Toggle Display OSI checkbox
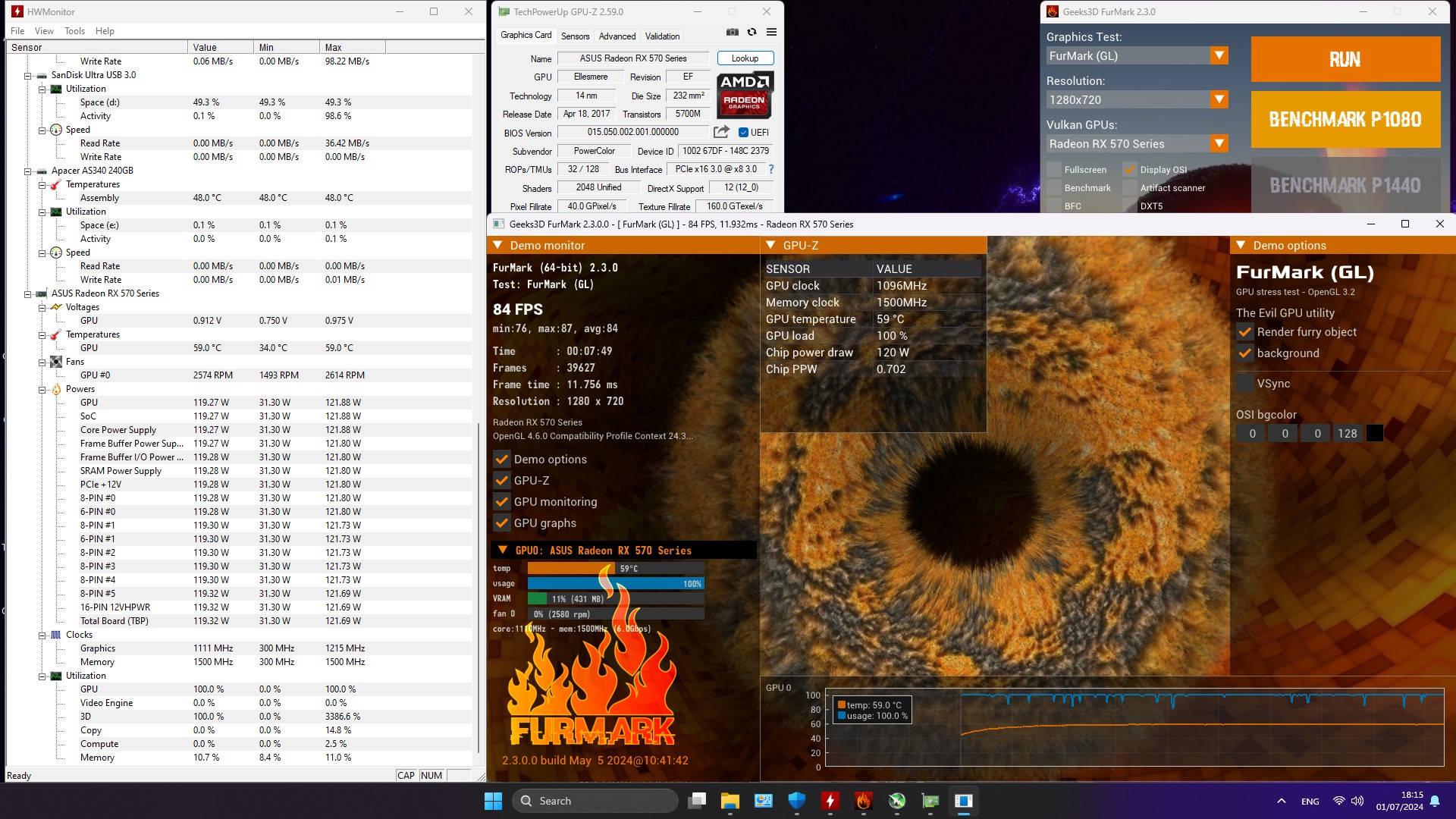This screenshot has width=1456, height=819. (x=1130, y=169)
